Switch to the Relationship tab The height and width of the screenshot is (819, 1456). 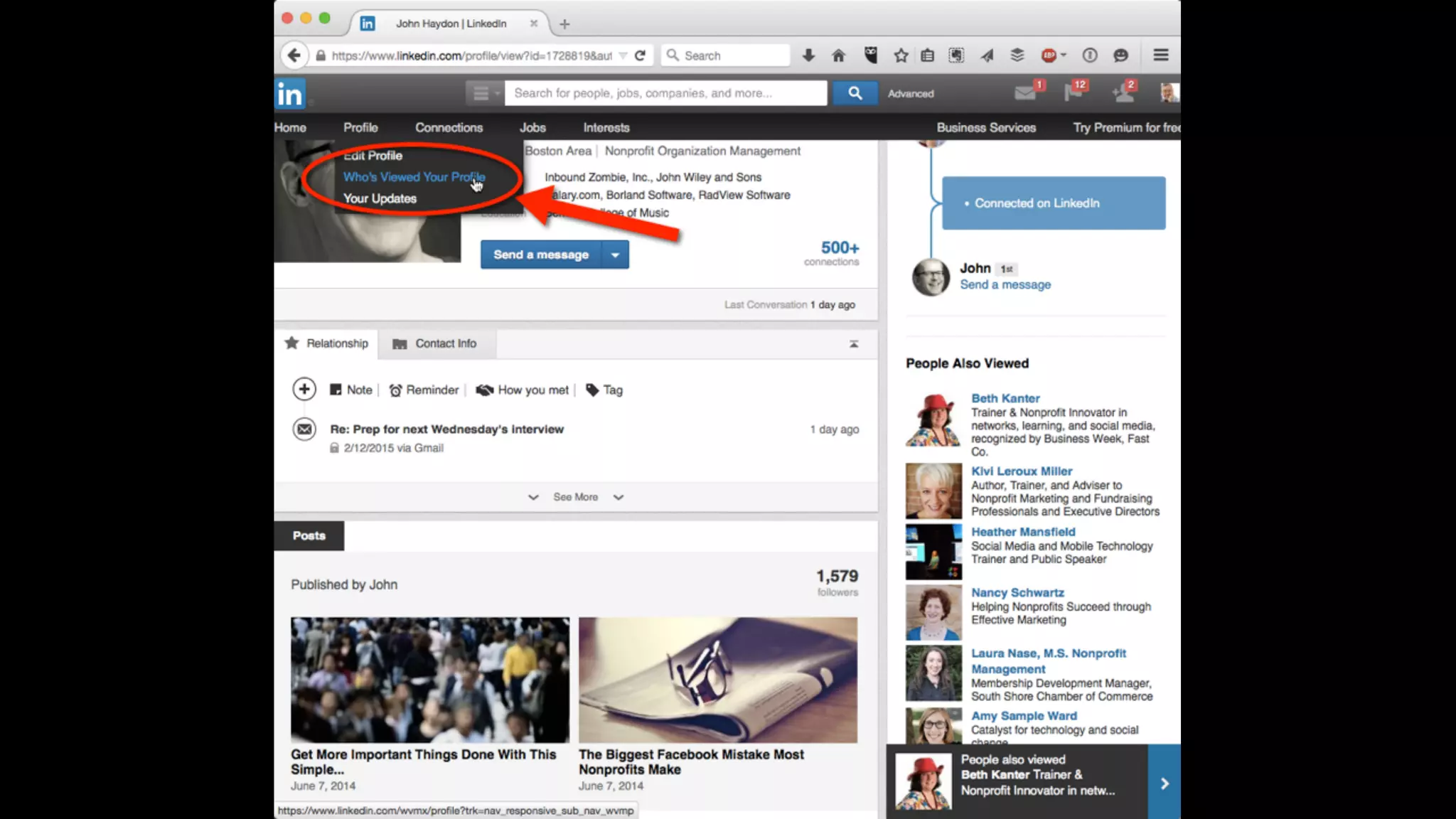click(327, 344)
